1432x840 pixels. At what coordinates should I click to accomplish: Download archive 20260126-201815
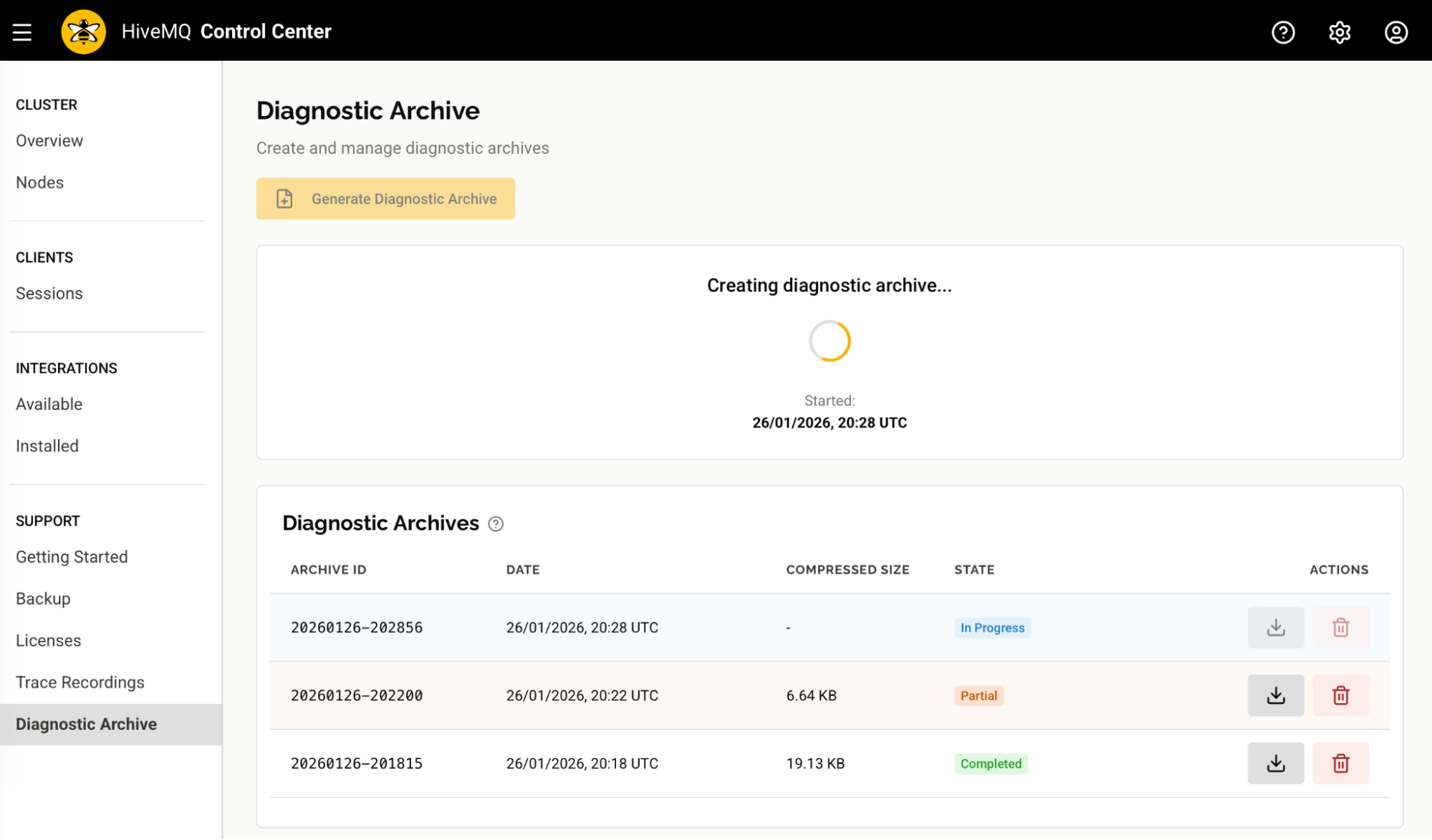tap(1276, 763)
